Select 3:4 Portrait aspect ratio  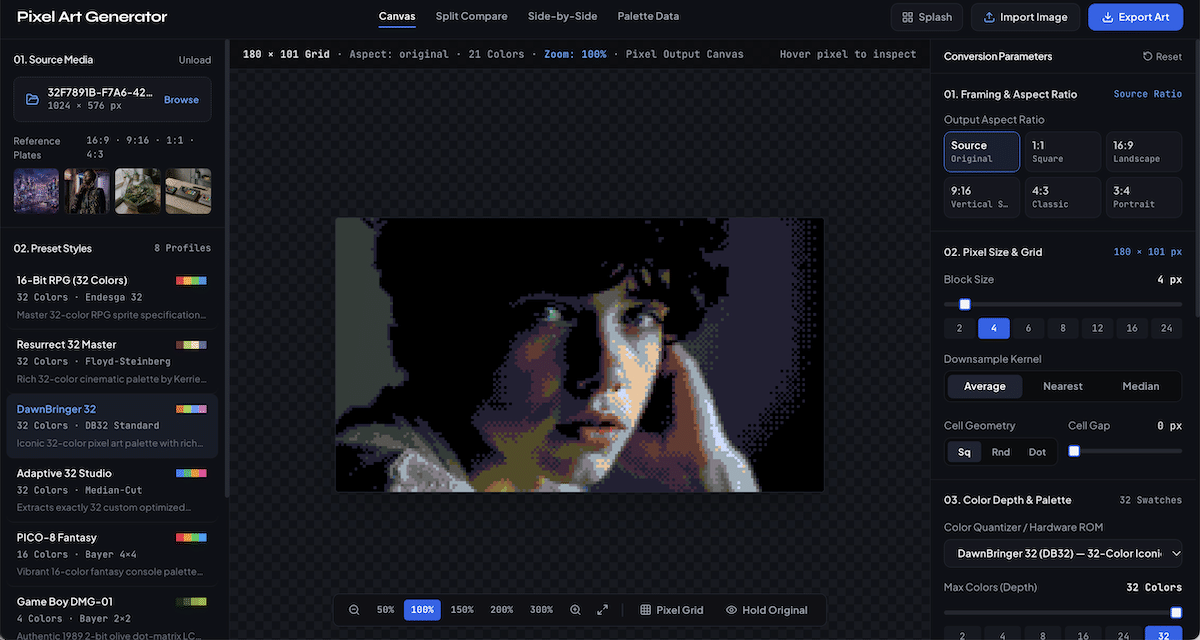tap(1144, 197)
